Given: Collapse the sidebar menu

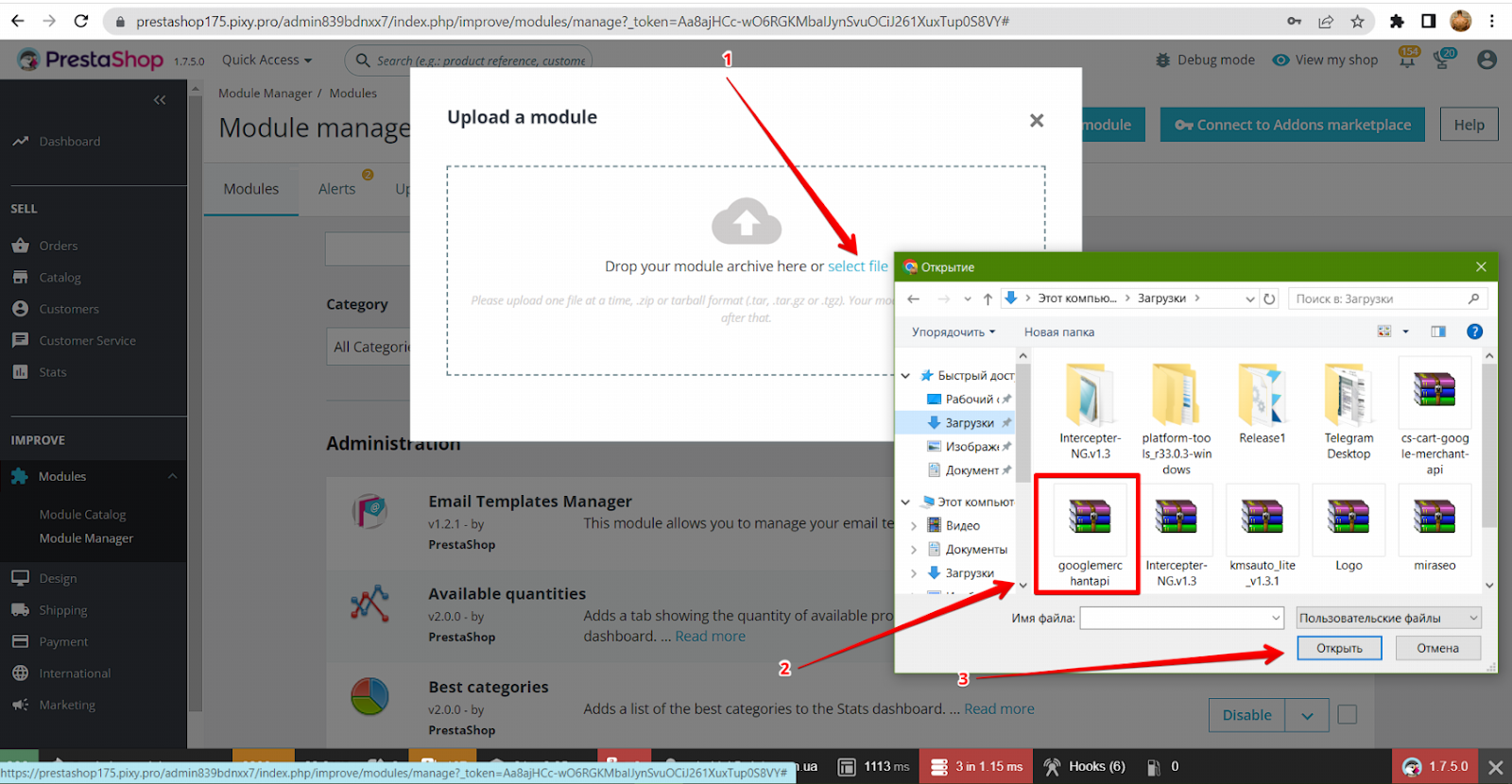Looking at the screenshot, I should pyautogui.click(x=160, y=100).
